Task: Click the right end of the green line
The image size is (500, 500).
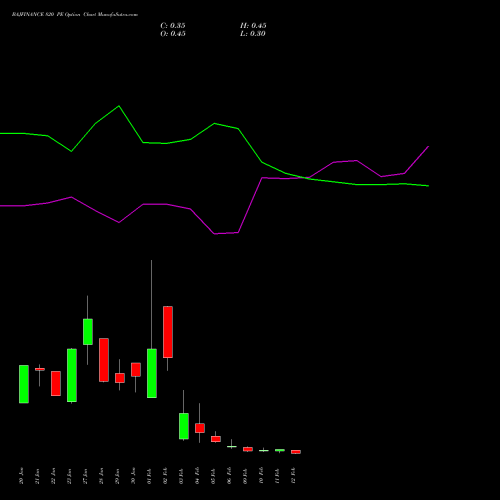Action: [428, 186]
